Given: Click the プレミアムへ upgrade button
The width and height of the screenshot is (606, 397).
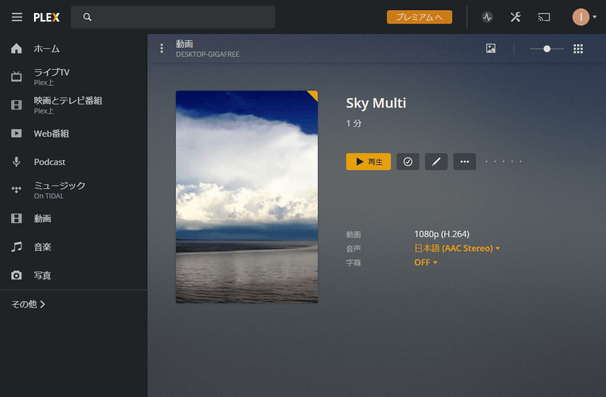Looking at the screenshot, I should click(419, 17).
